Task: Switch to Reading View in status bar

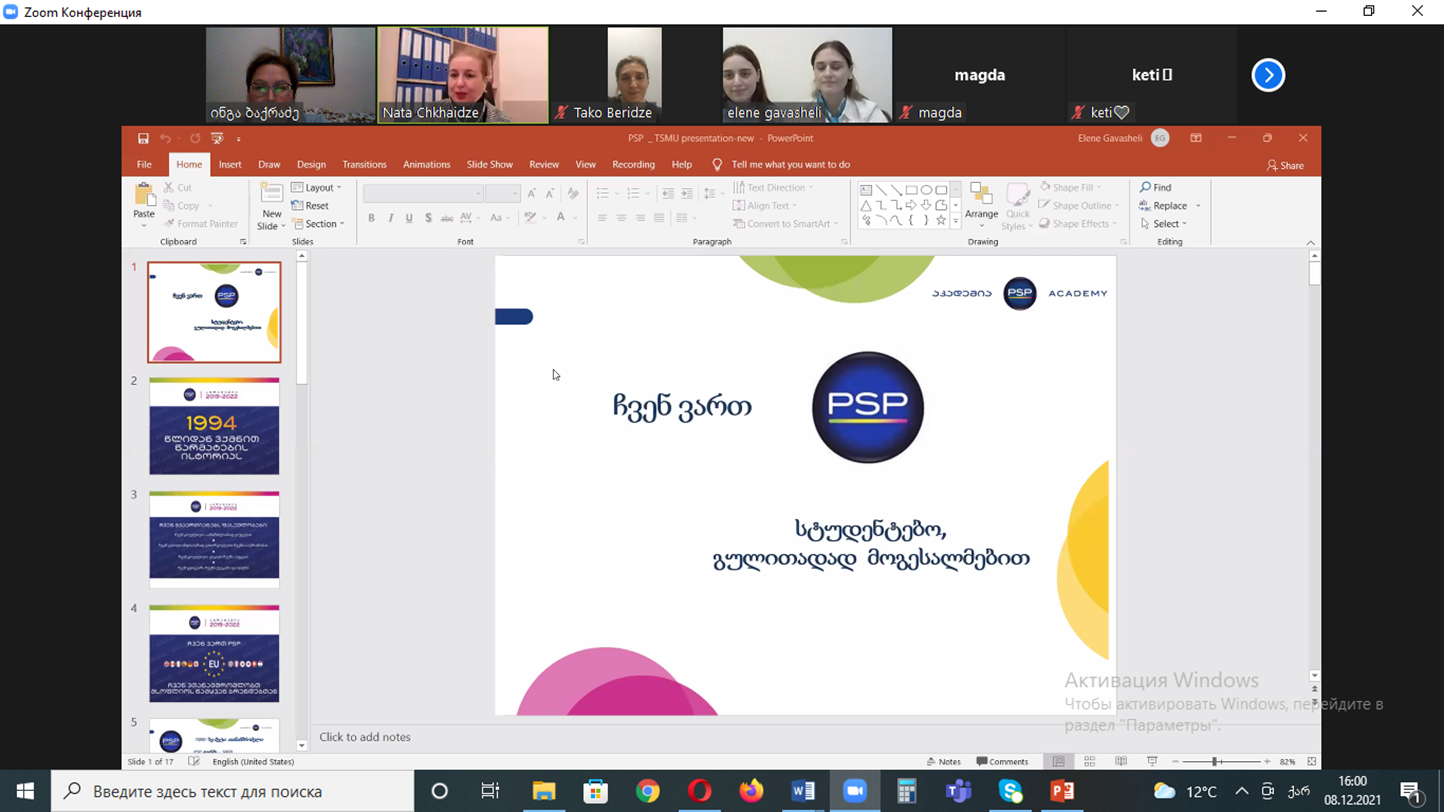Action: point(1121,762)
